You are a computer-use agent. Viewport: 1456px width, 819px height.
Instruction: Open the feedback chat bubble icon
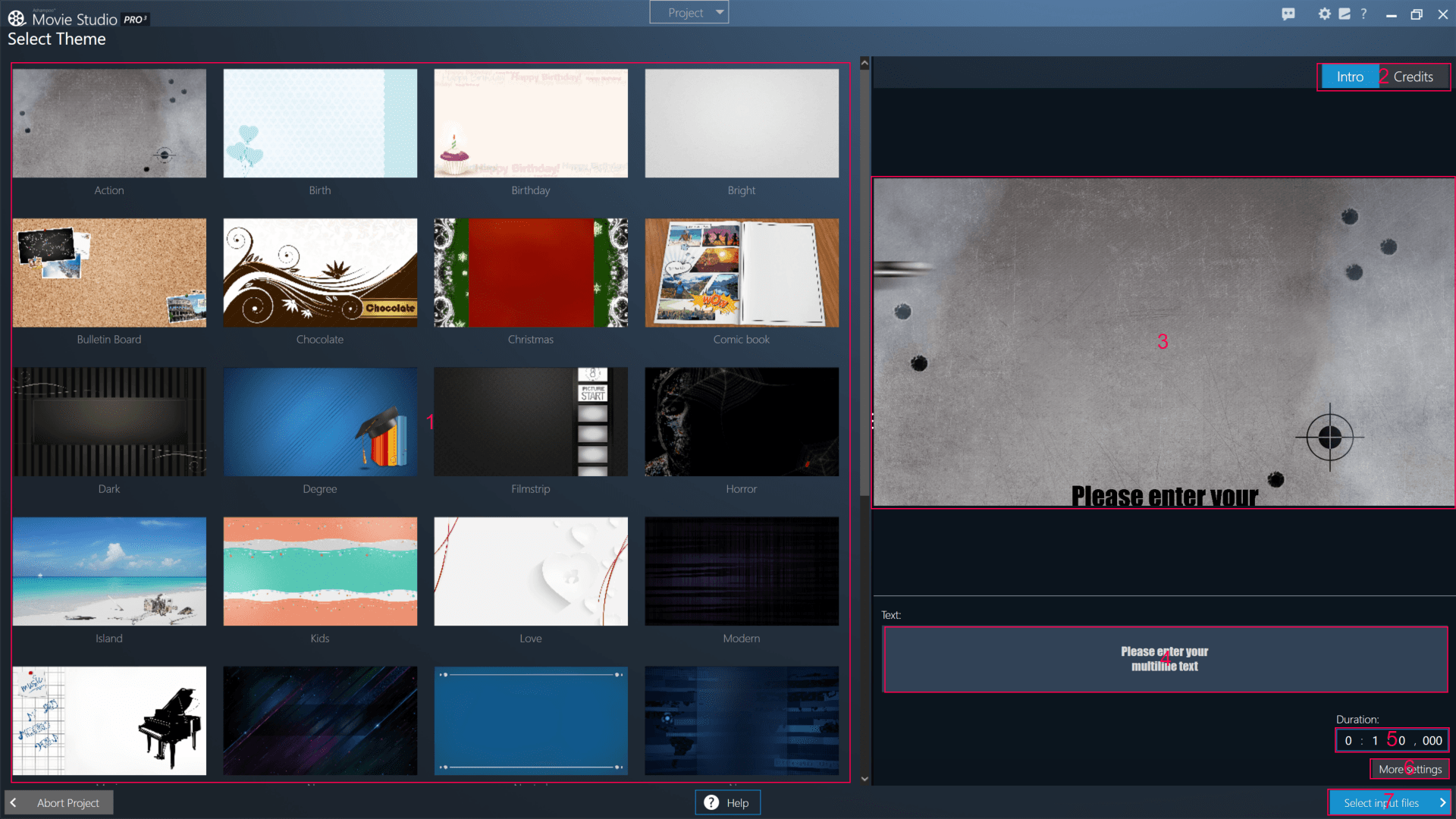point(1288,14)
